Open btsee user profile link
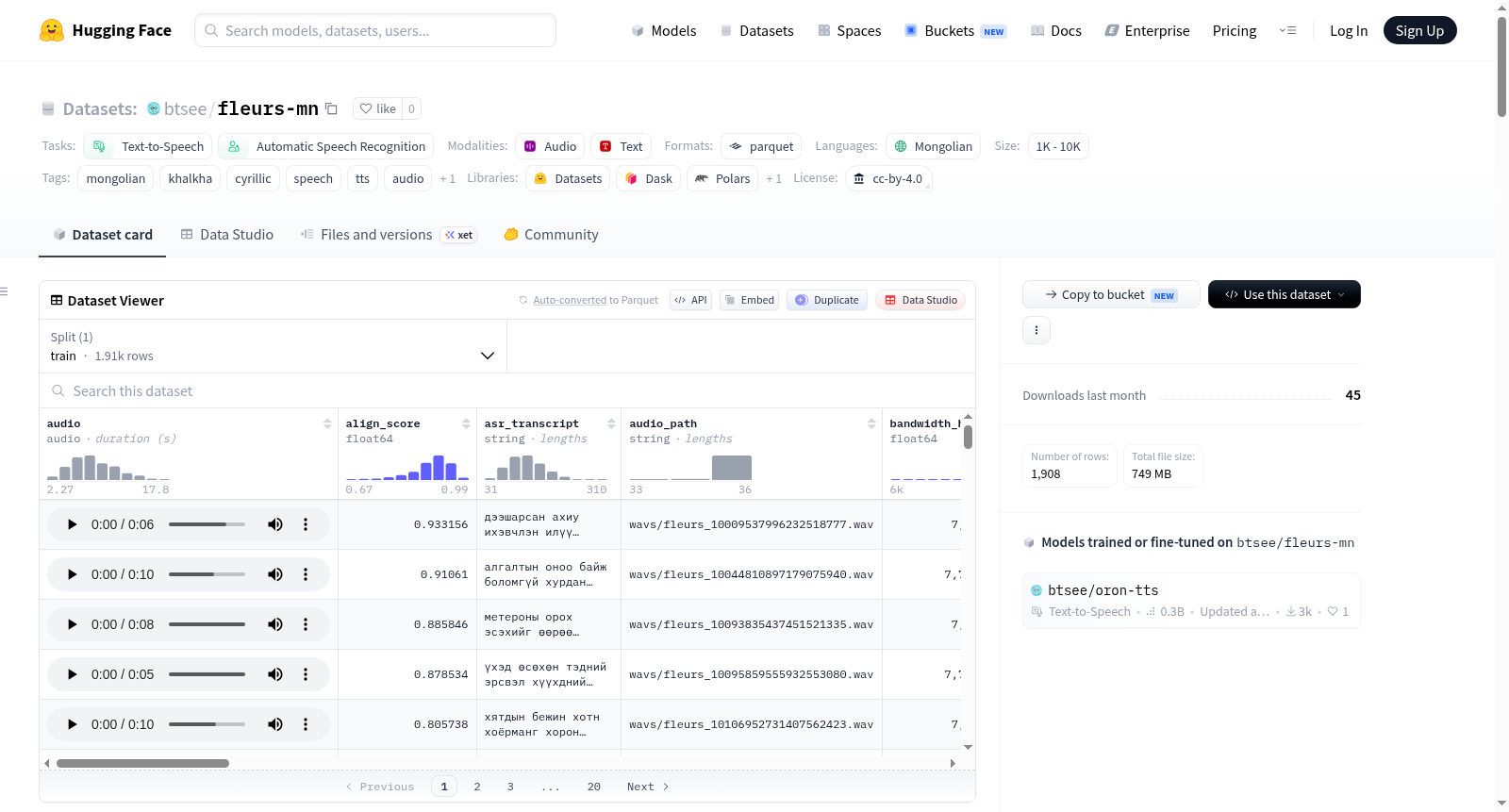This screenshot has width=1509, height=812. tap(185, 108)
